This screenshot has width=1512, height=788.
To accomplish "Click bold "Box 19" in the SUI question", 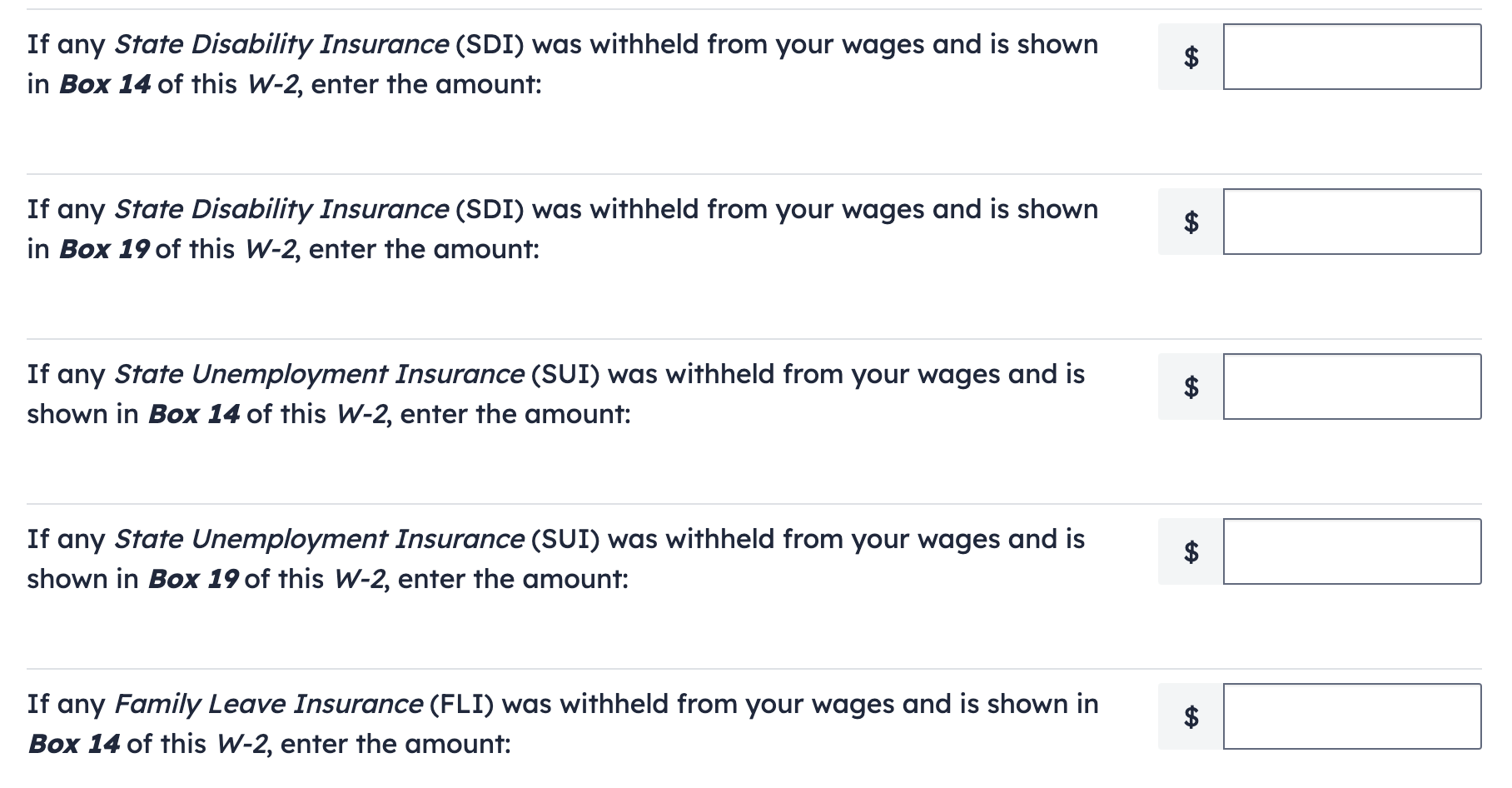I will click(194, 580).
